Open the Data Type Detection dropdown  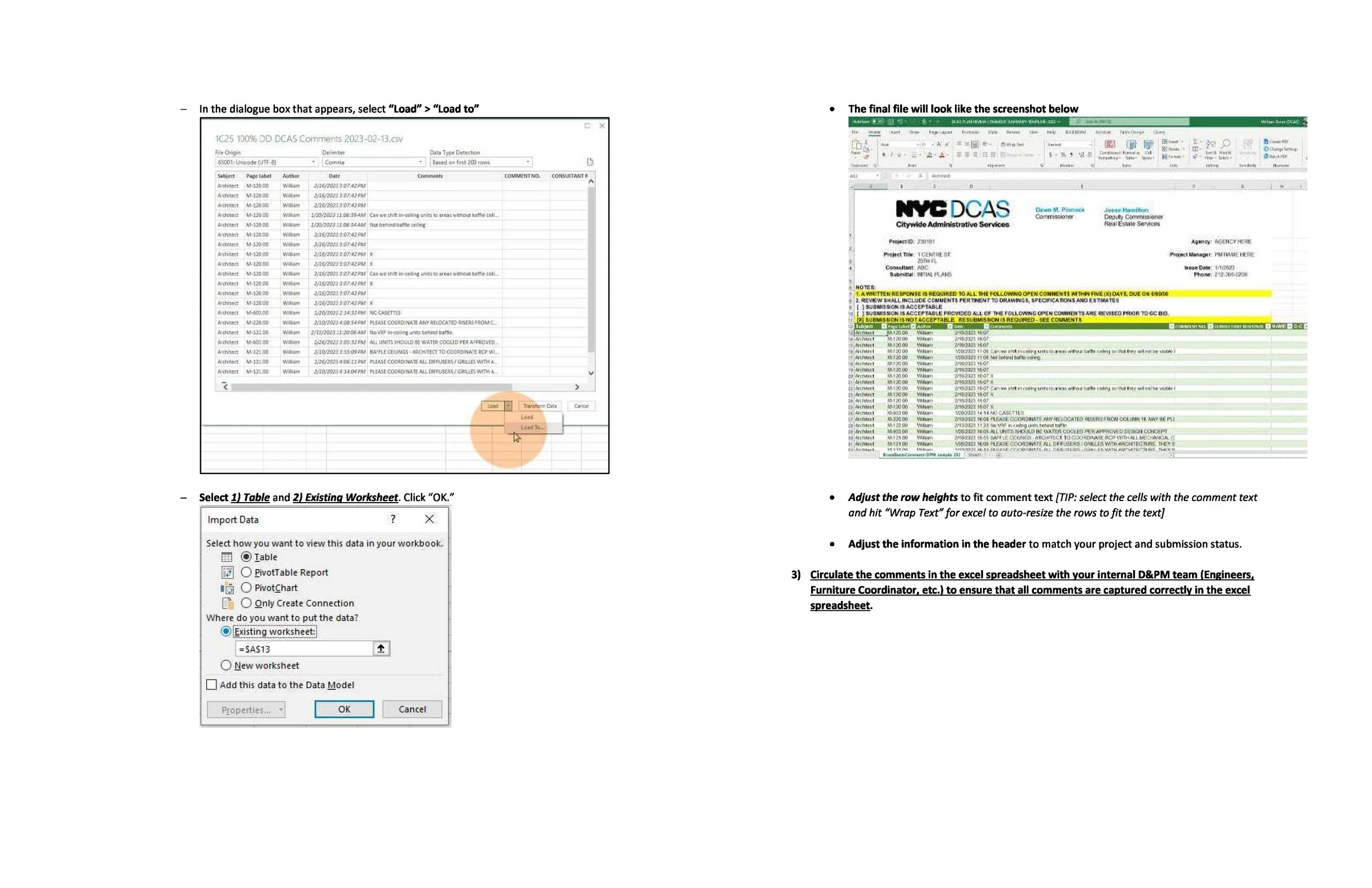click(x=481, y=162)
